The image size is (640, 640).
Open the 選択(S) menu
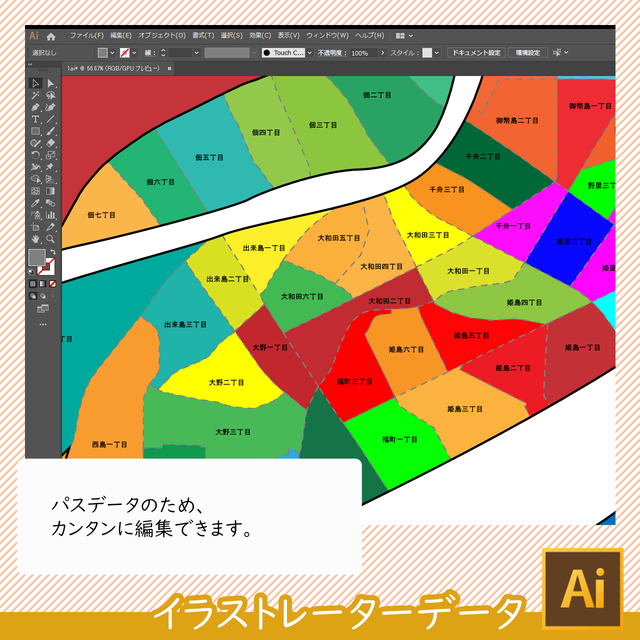pos(232,36)
